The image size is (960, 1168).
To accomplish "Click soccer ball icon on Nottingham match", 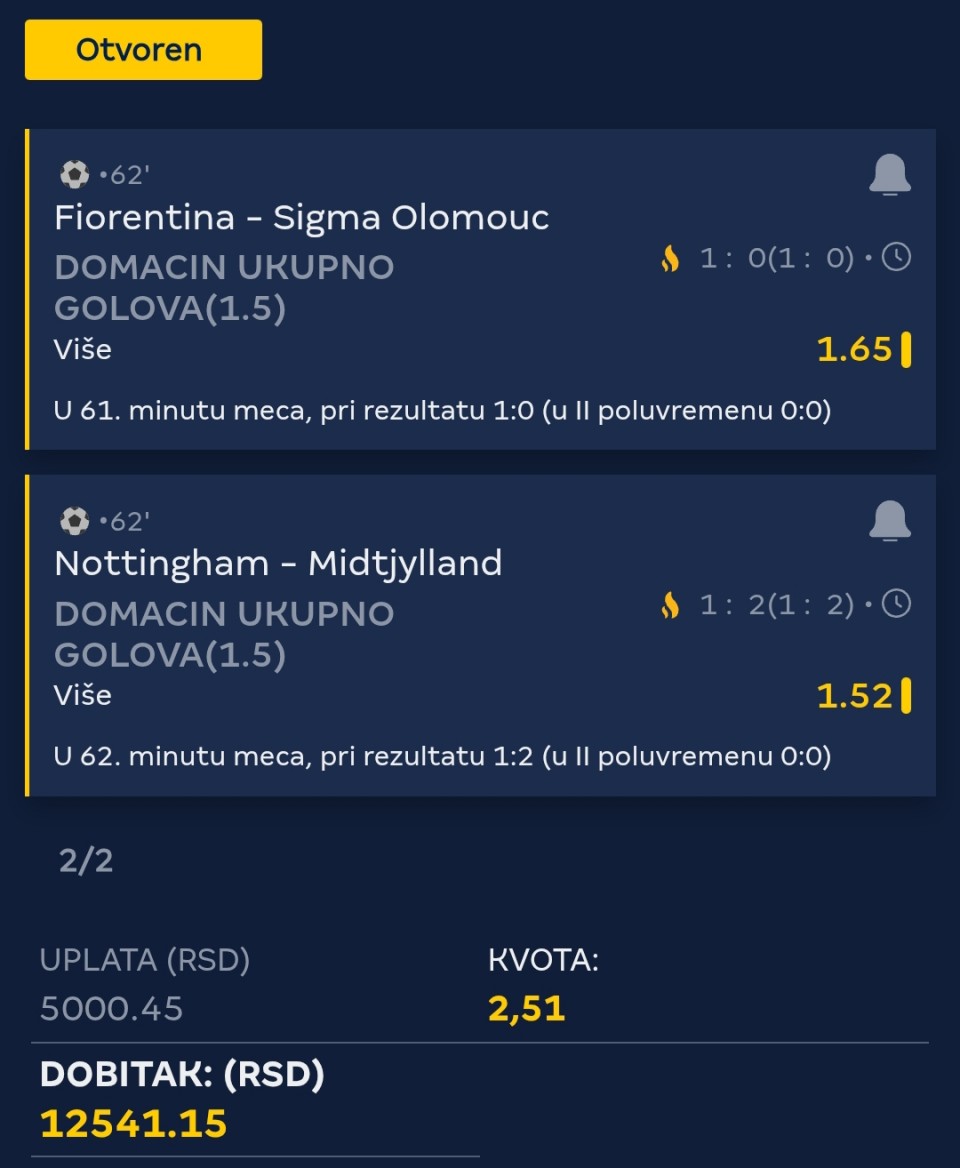I will click(x=74, y=521).
